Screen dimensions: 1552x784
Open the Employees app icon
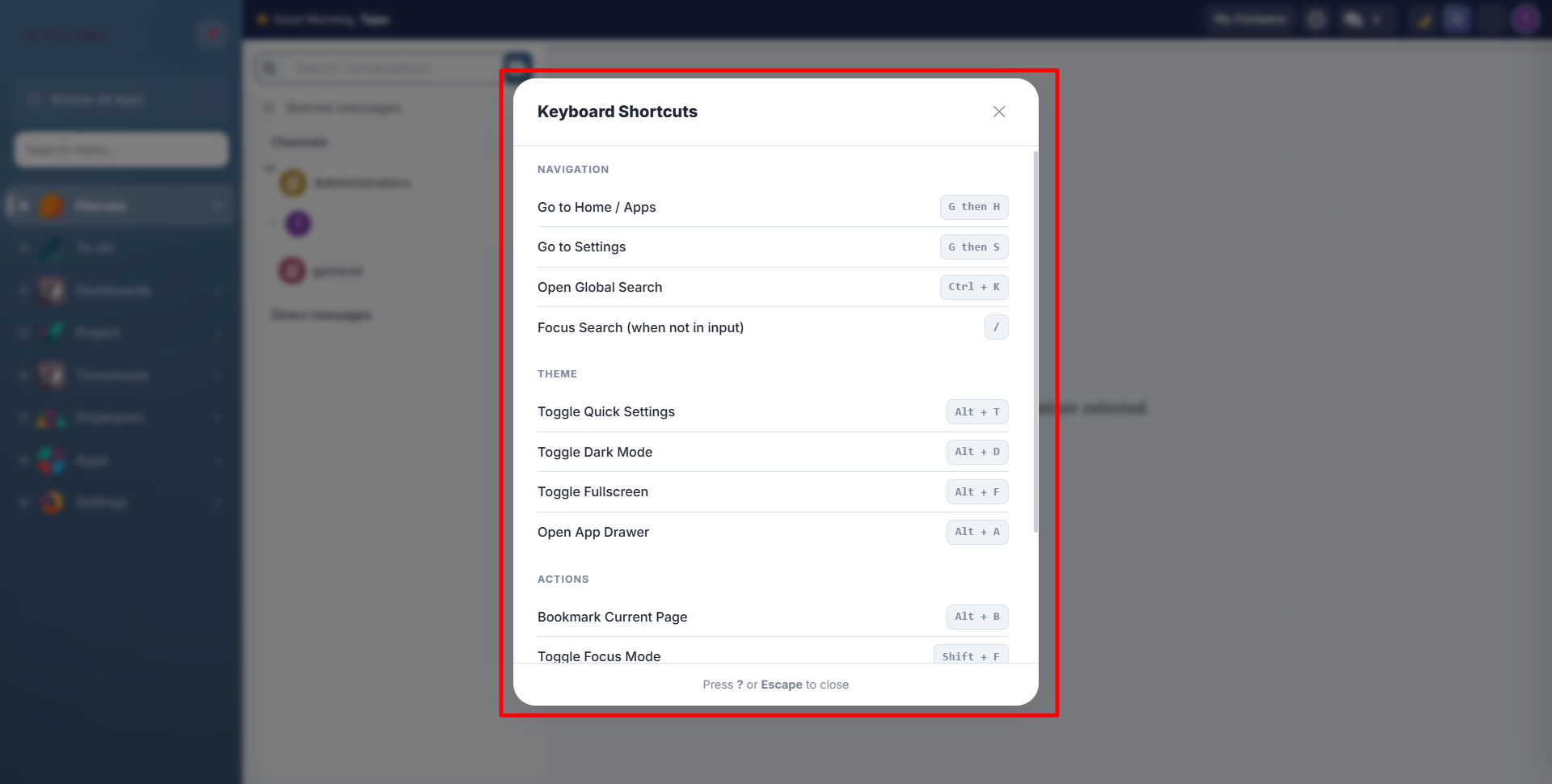pos(51,418)
